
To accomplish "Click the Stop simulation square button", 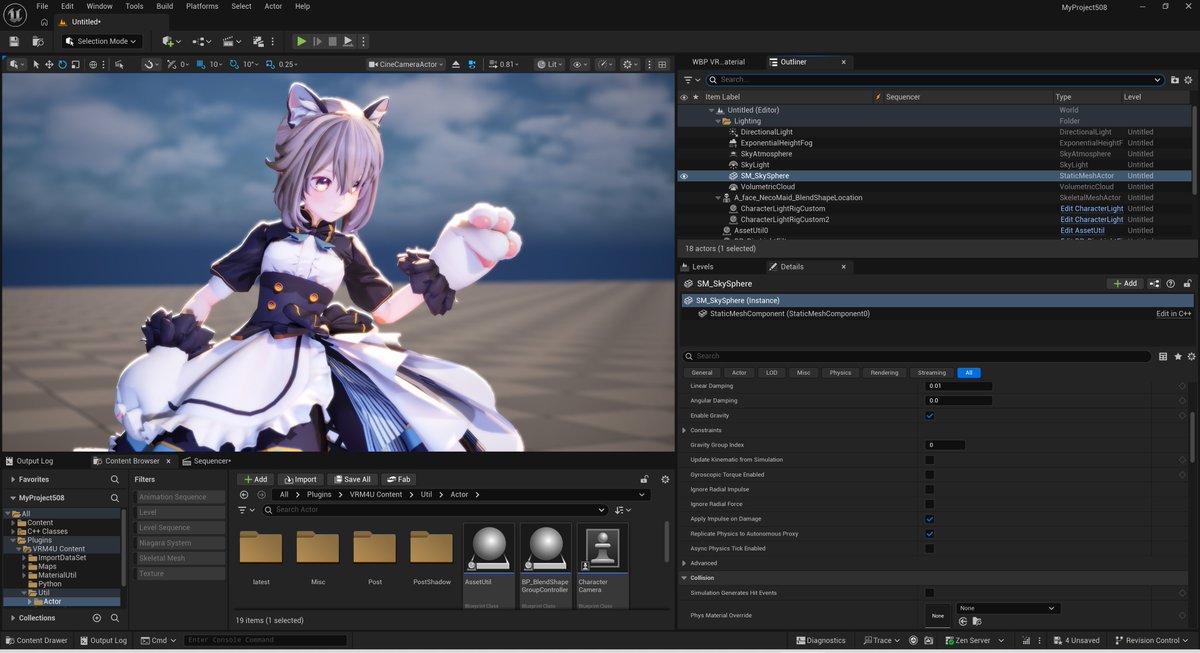I will [333, 41].
